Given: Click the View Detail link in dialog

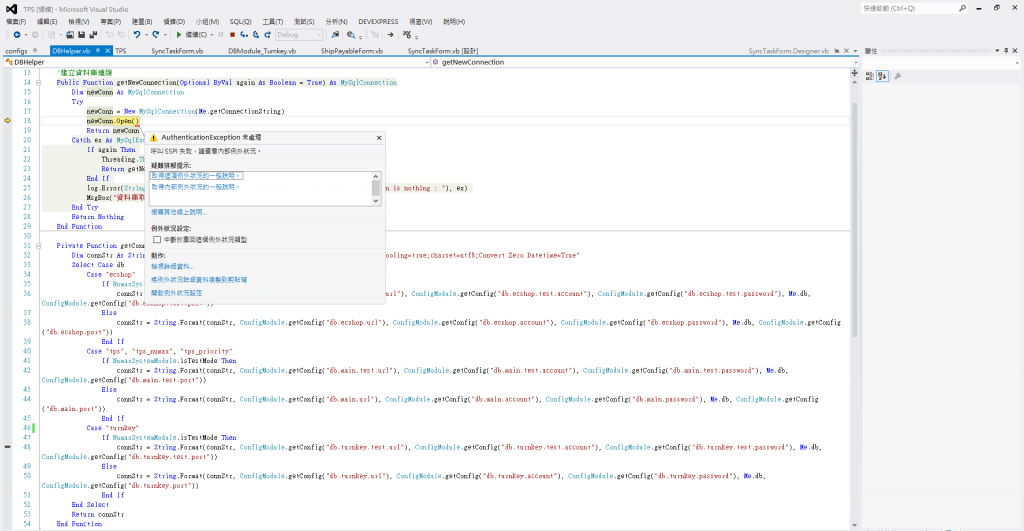Looking at the screenshot, I should pyautogui.click(x=172, y=266).
